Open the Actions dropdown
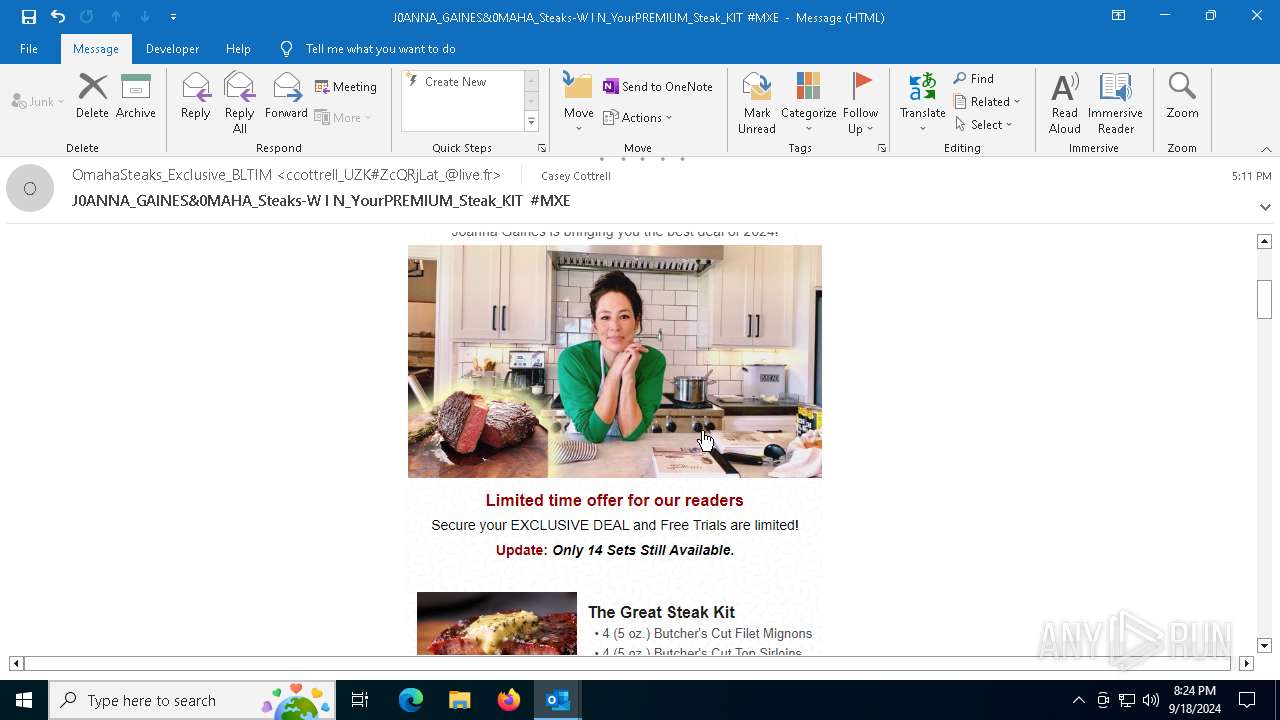 pyautogui.click(x=638, y=117)
